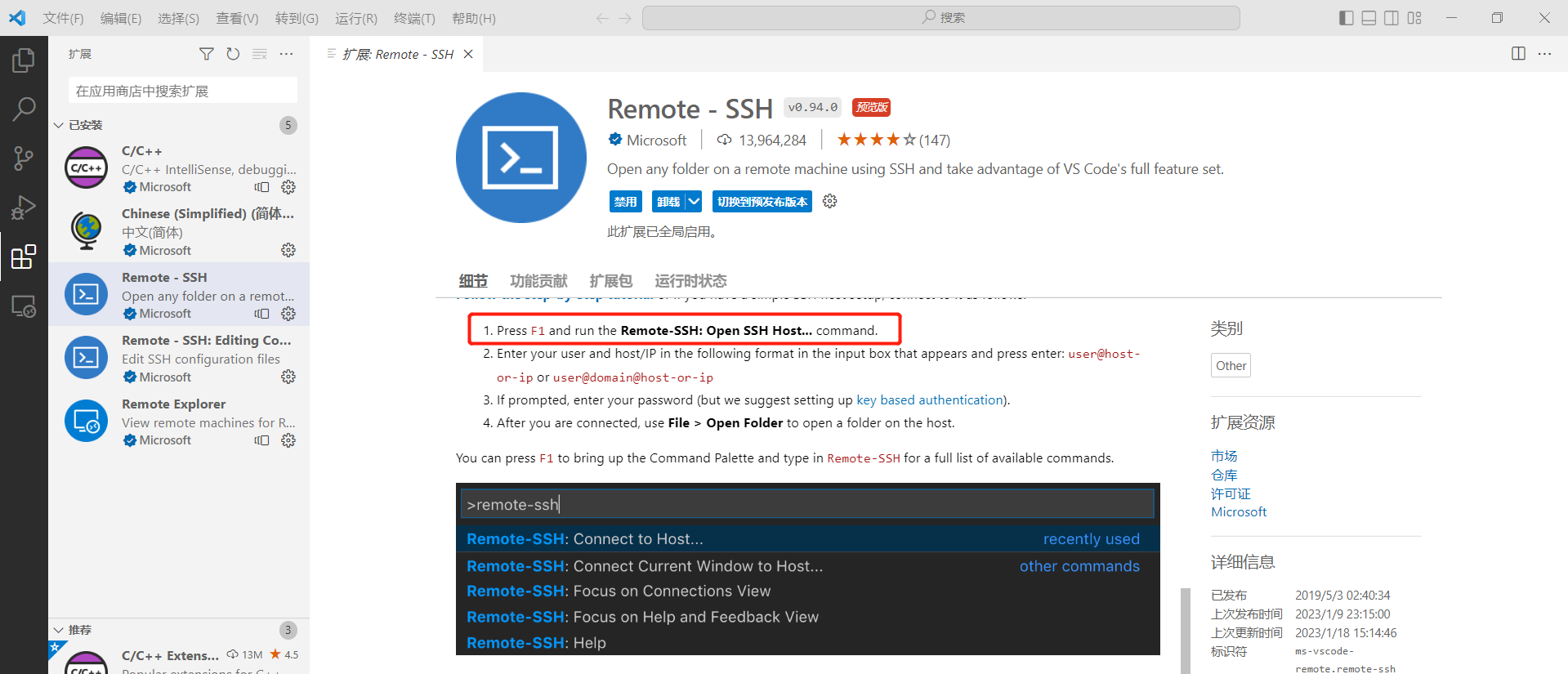The height and width of the screenshot is (674, 1568).
Task: Click the star rating with 147 reviews
Action: (893, 141)
